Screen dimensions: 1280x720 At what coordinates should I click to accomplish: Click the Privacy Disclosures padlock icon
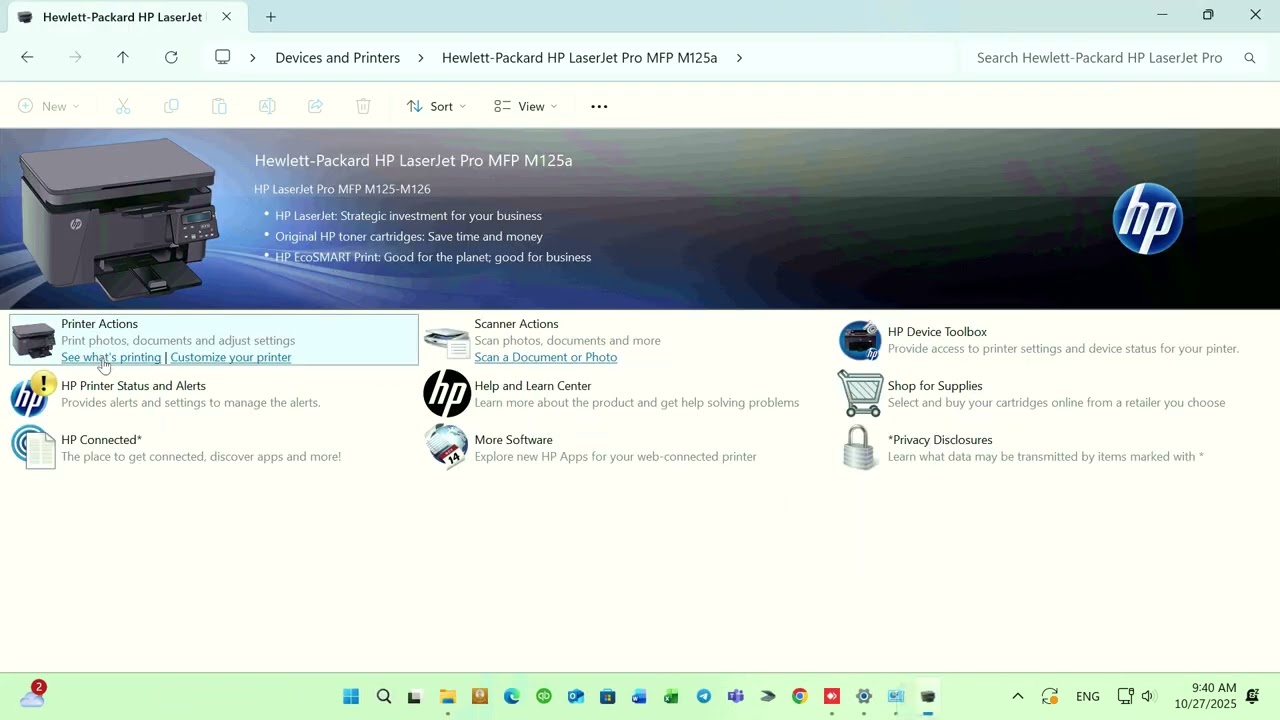coord(860,448)
